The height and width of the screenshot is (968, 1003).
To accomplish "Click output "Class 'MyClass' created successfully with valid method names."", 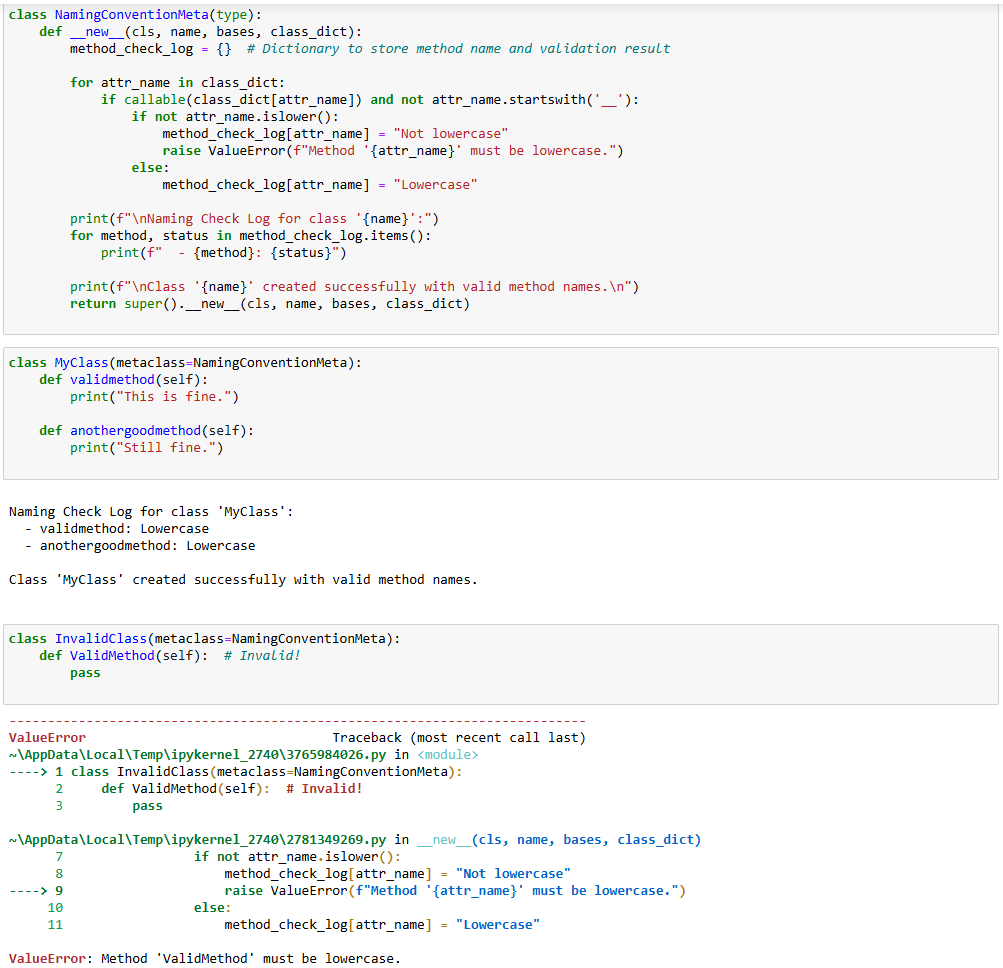I will tap(243, 580).
